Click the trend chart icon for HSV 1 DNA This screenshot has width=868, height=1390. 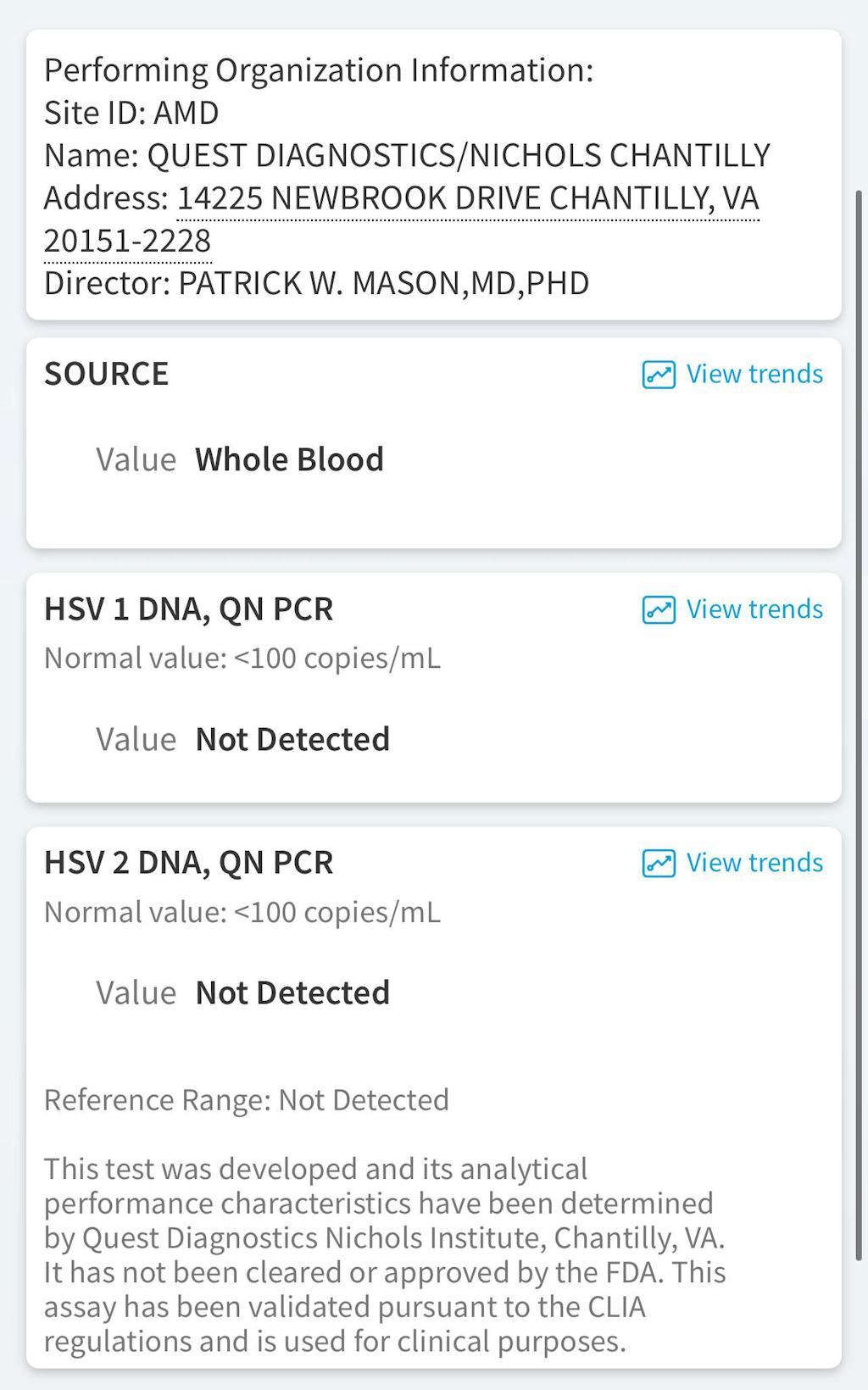pos(659,609)
